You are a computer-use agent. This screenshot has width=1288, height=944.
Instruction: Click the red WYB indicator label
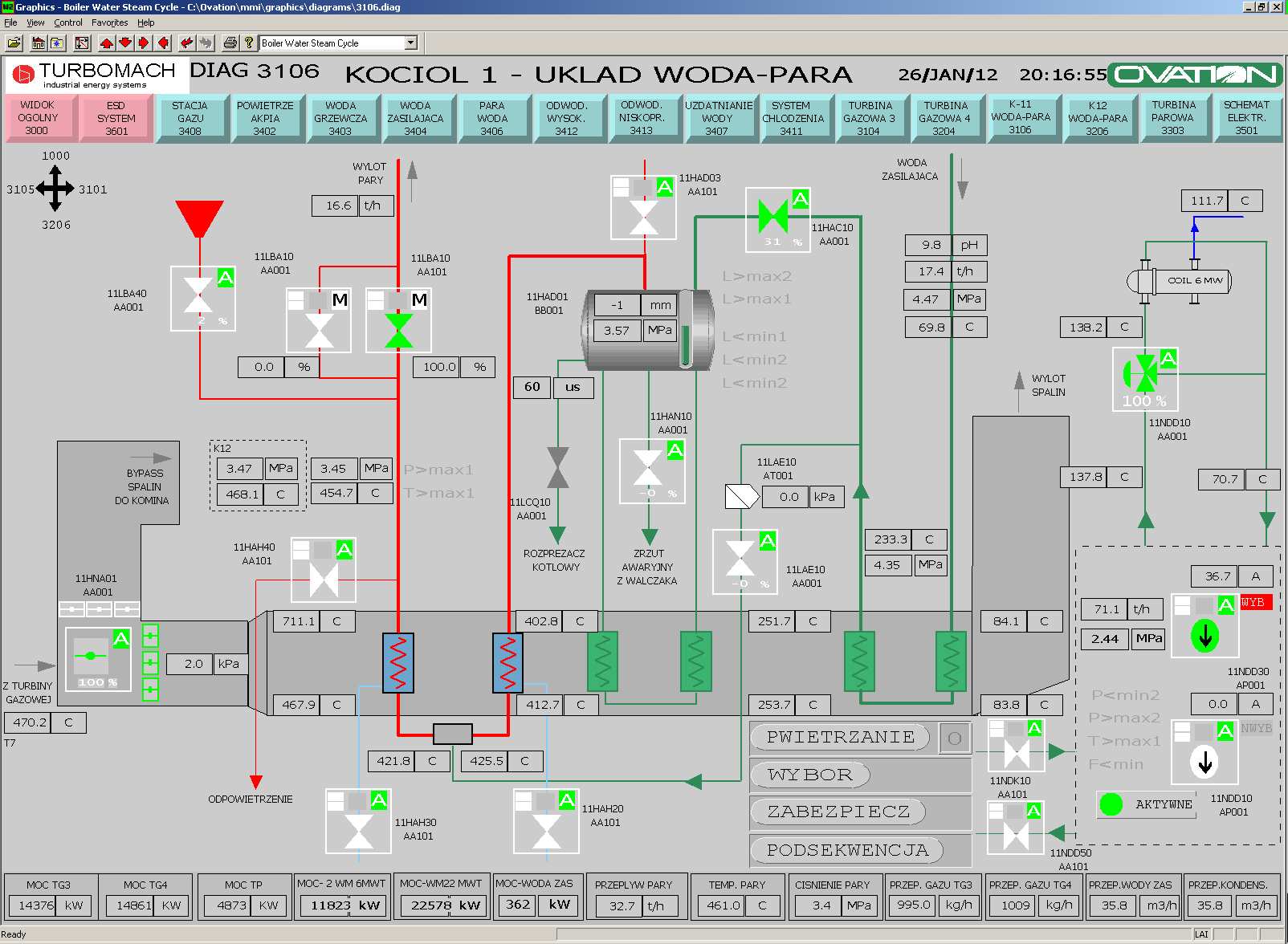pyautogui.click(x=1256, y=602)
